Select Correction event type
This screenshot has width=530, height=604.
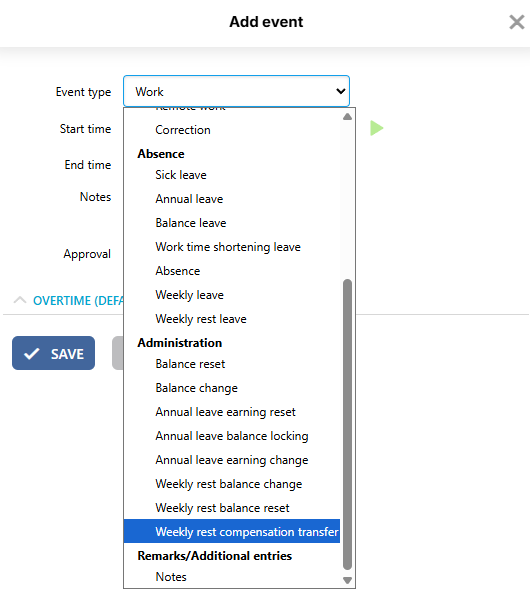[x=232, y=130]
